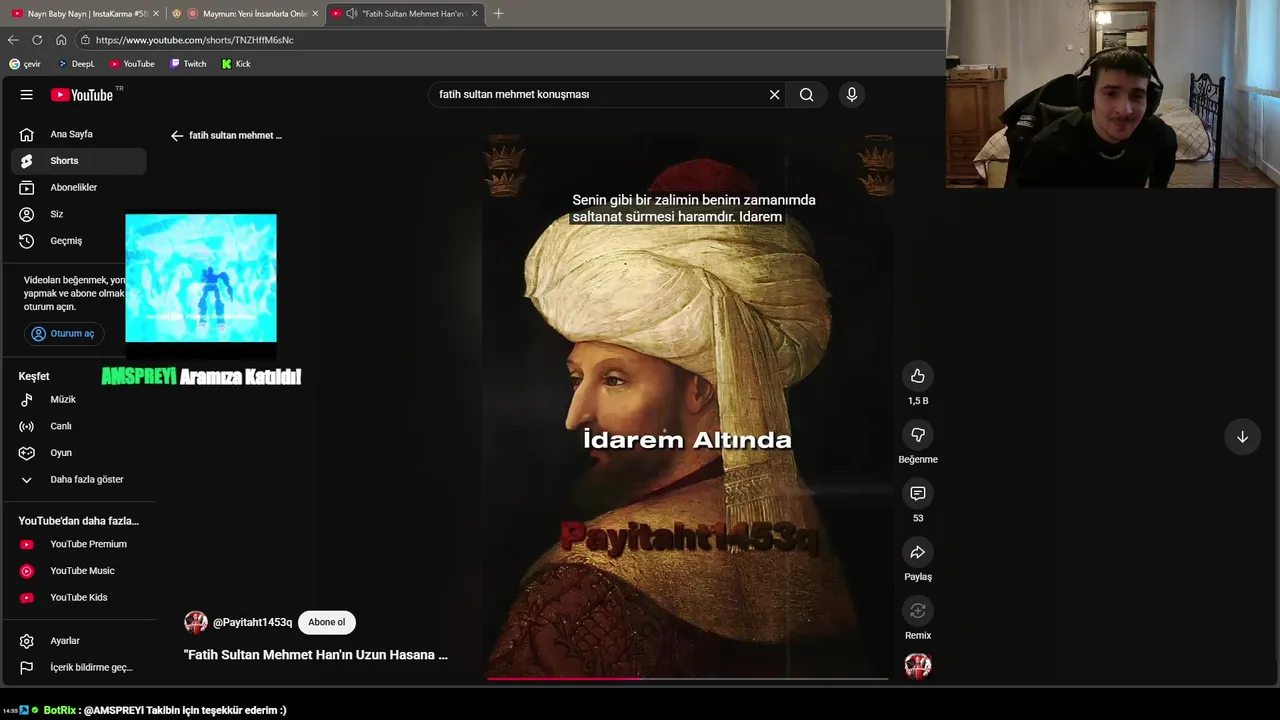
Task: Open the YouTube hamburger guide menu
Action: pyautogui.click(x=27, y=95)
